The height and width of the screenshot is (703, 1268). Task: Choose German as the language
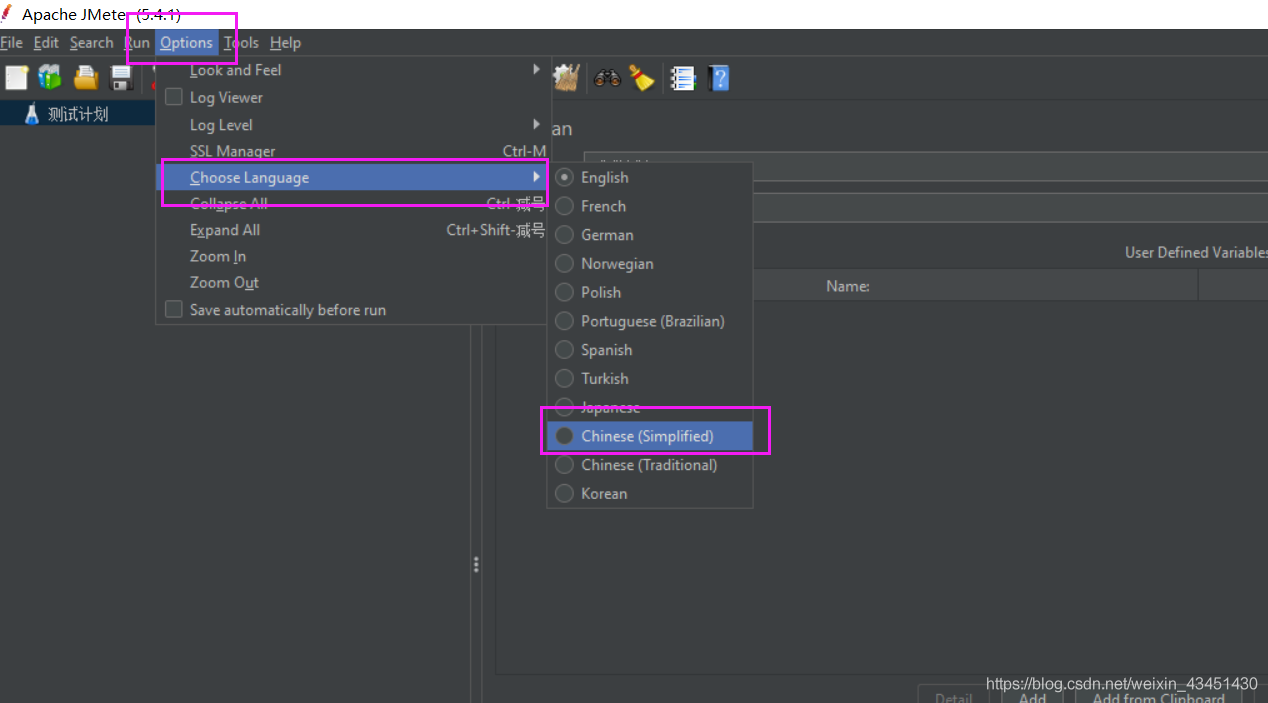tap(649, 235)
